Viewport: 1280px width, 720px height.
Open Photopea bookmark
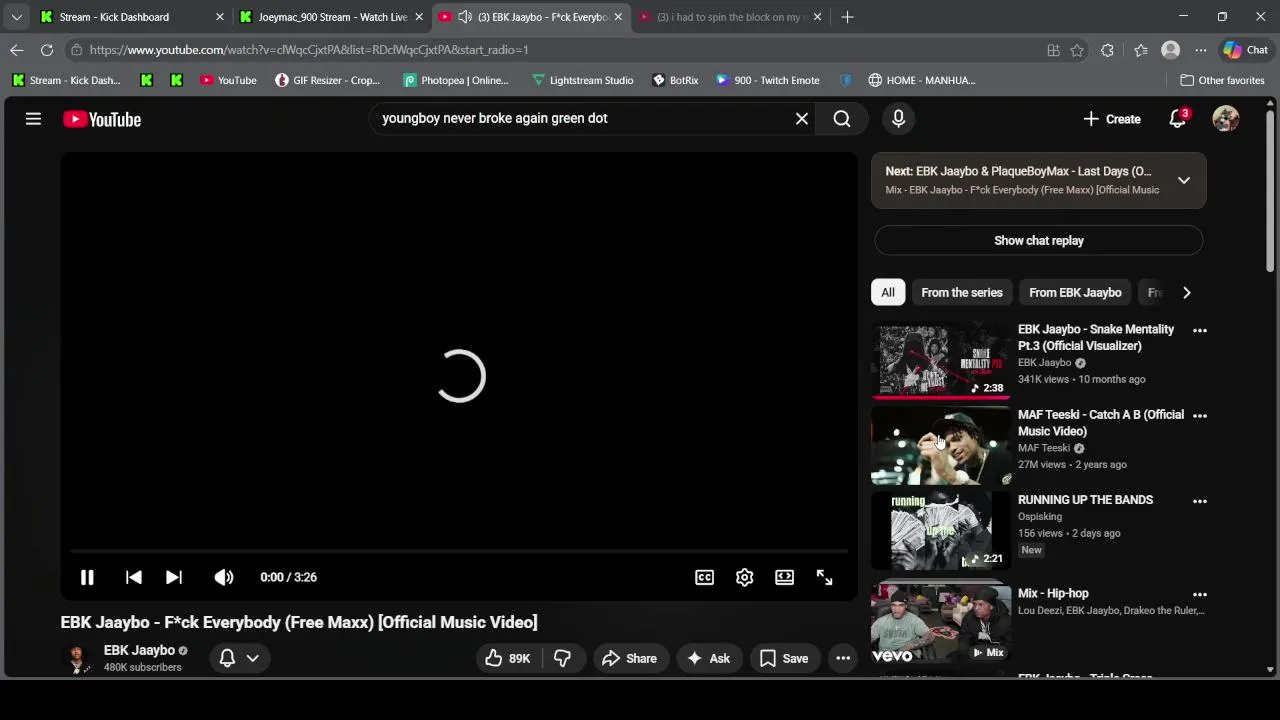click(455, 80)
